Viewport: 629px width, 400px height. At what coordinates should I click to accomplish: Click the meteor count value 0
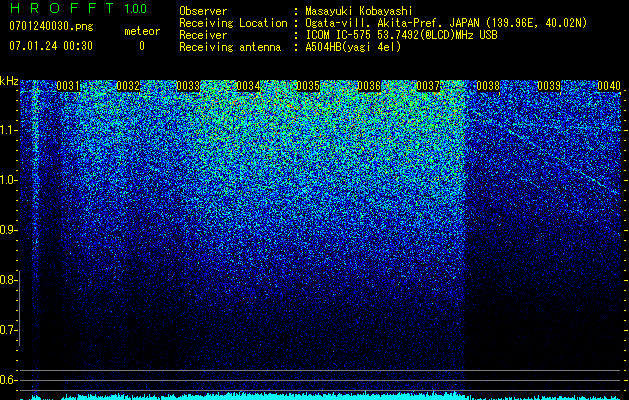(x=142, y=46)
